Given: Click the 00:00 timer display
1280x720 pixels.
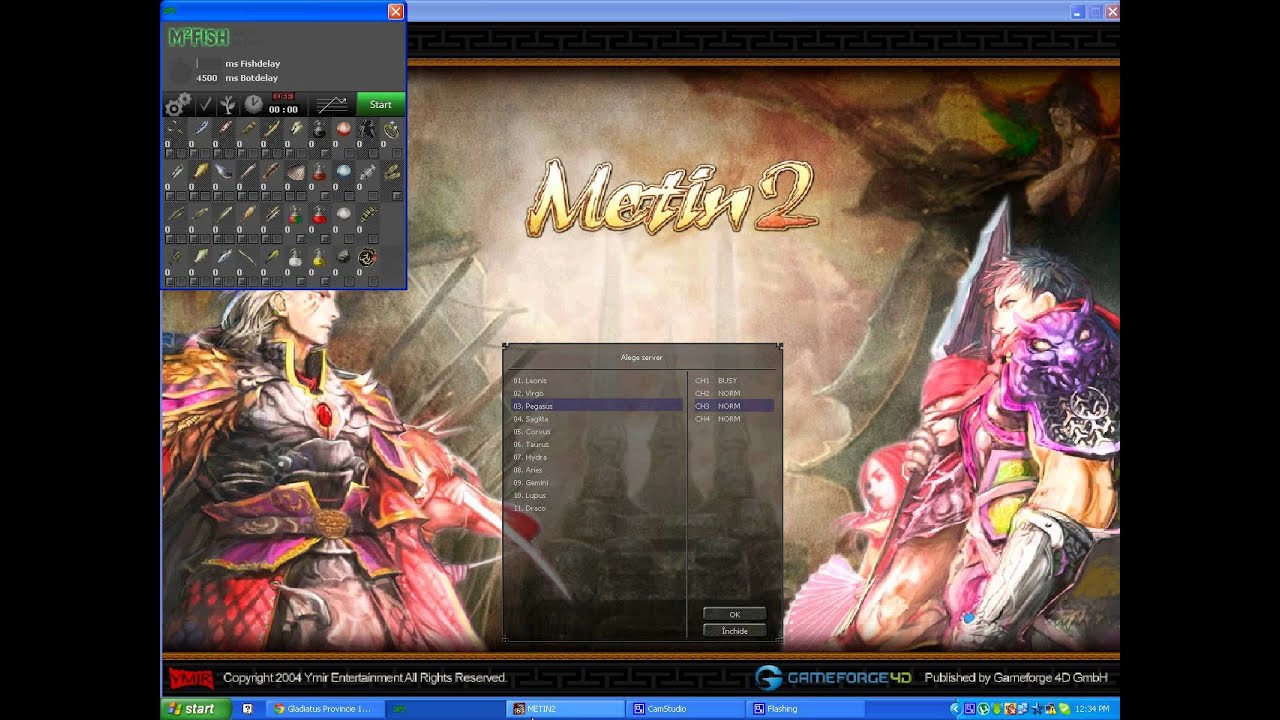Looking at the screenshot, I should coord(283,109).
